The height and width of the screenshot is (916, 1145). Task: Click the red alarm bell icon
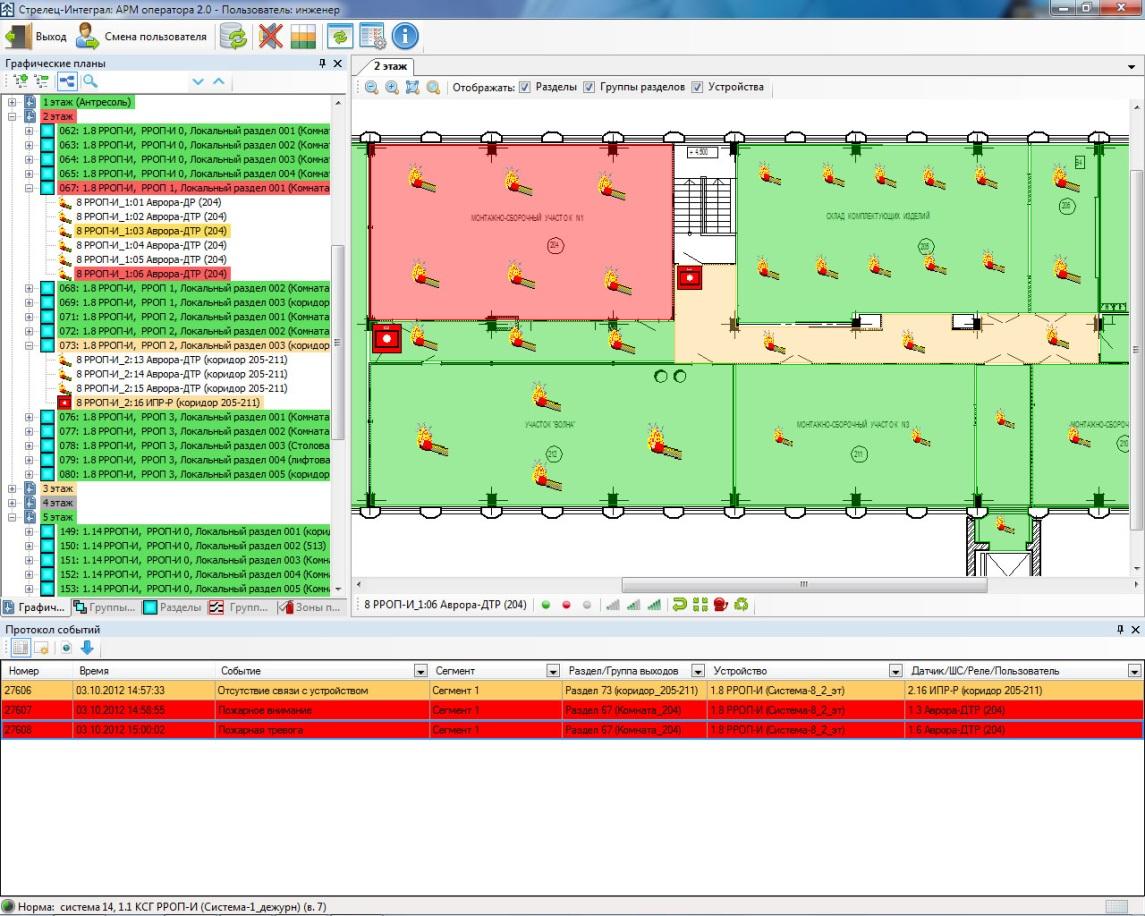pos(721,604)
